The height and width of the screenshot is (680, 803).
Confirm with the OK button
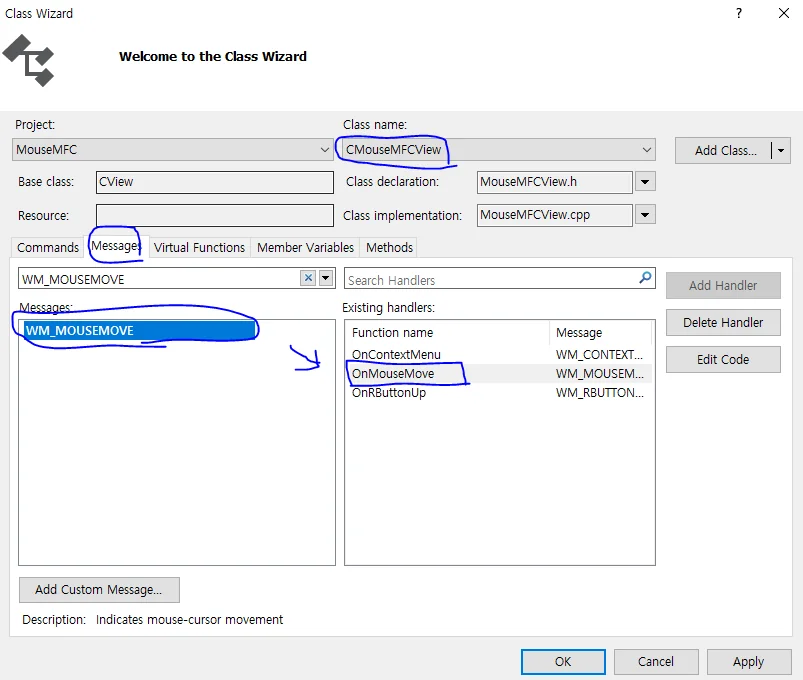(563, 662)
